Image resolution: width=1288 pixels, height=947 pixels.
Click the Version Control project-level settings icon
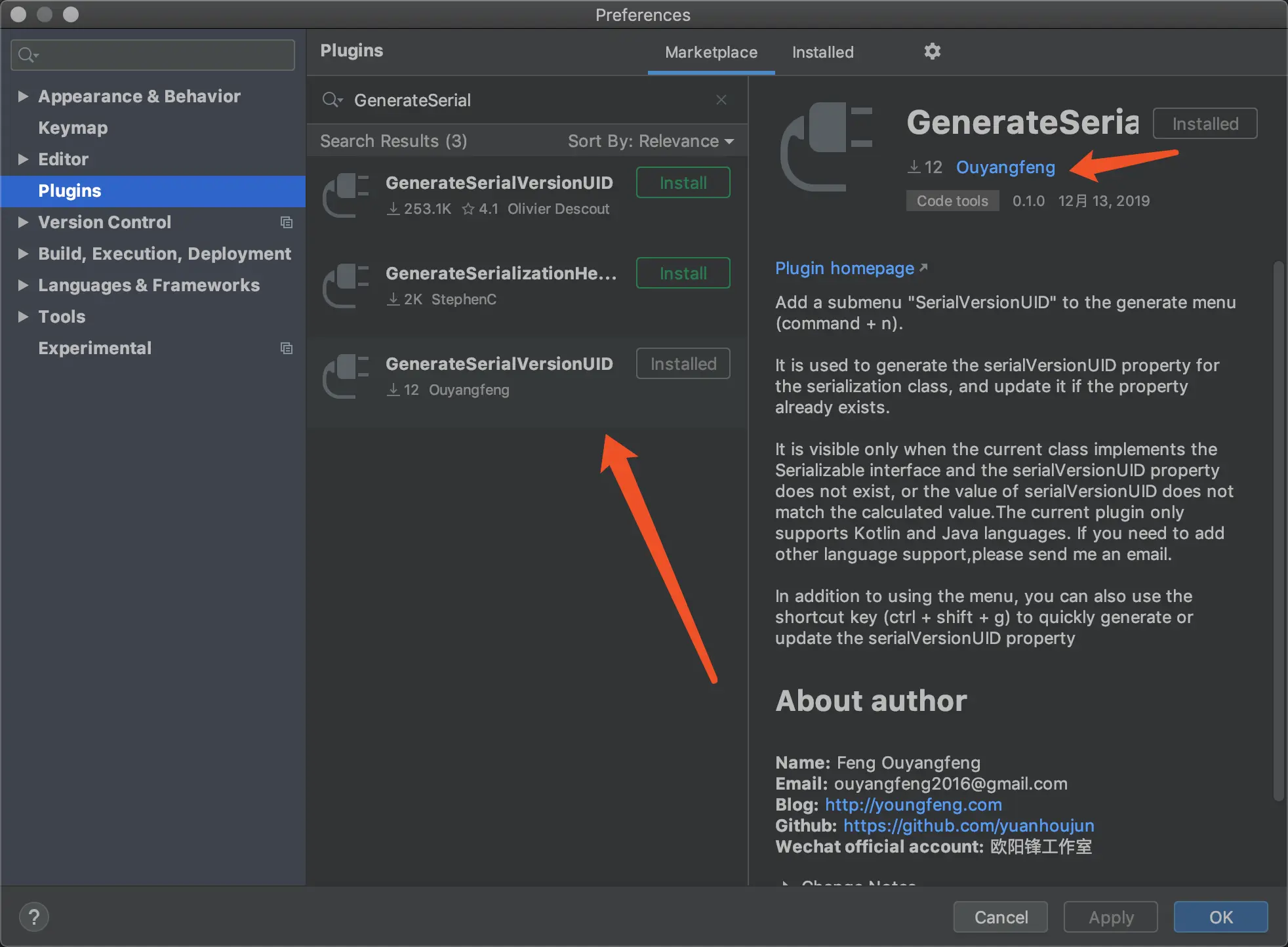(x=287, y=222)
